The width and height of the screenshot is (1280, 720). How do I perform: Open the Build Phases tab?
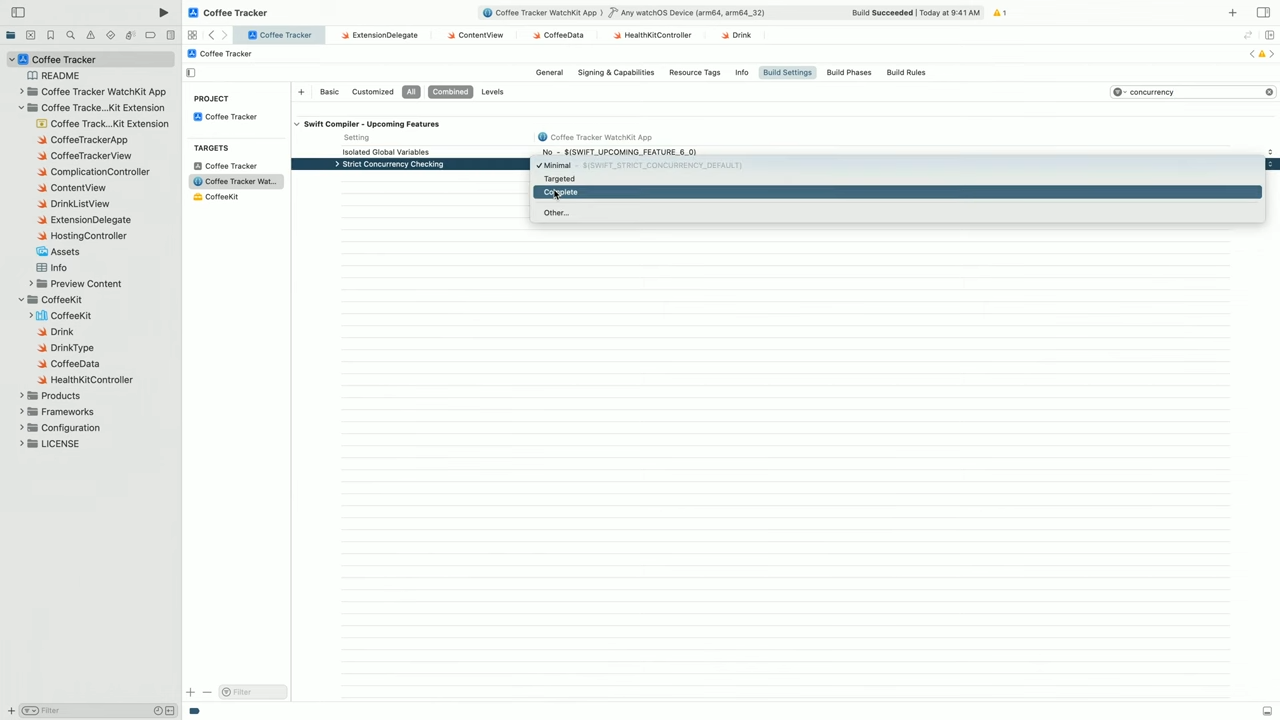point(849,72)
